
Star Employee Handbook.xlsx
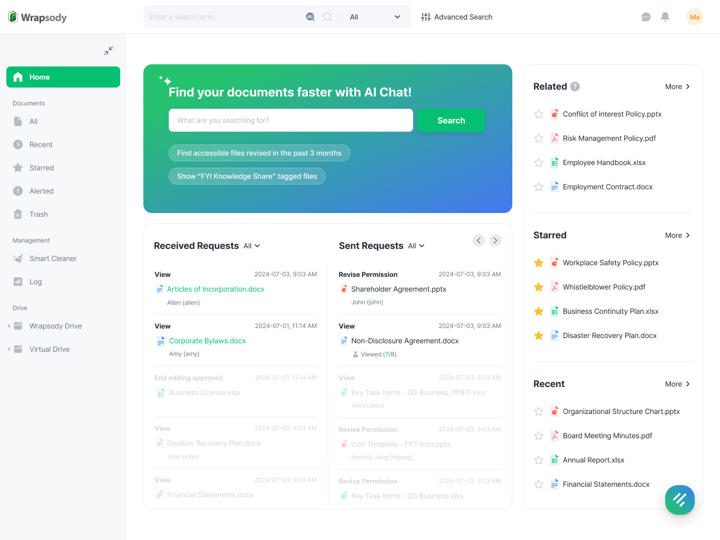[539, 163]
